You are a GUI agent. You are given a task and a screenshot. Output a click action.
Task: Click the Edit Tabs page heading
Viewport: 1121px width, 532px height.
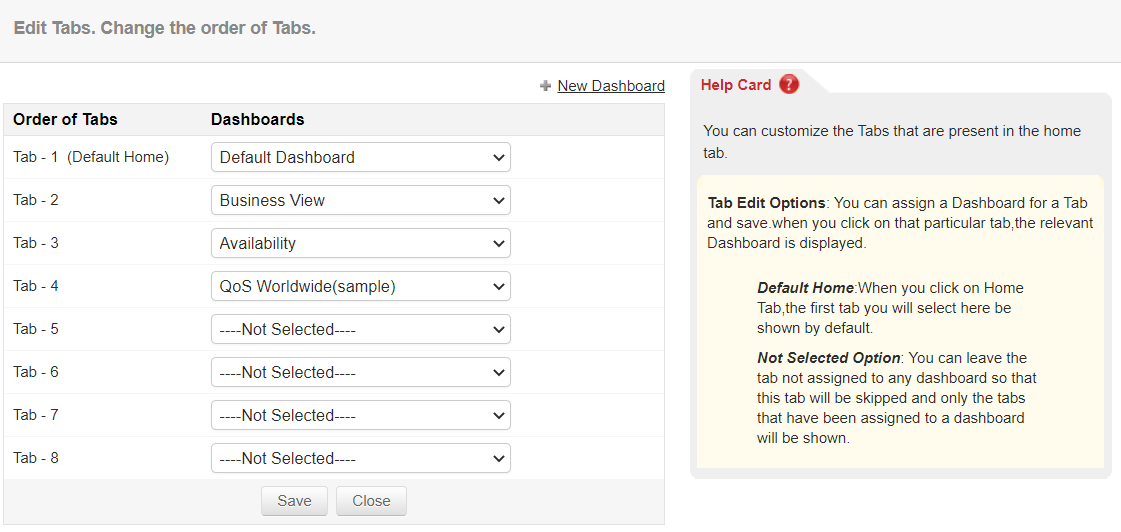click(x=164, y=28)
